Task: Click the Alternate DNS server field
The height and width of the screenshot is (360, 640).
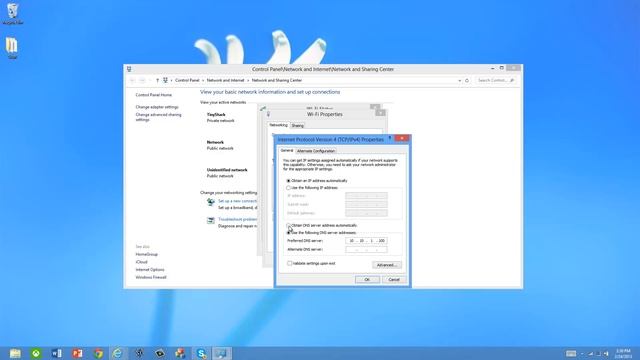Action: (x=366, y=249)
